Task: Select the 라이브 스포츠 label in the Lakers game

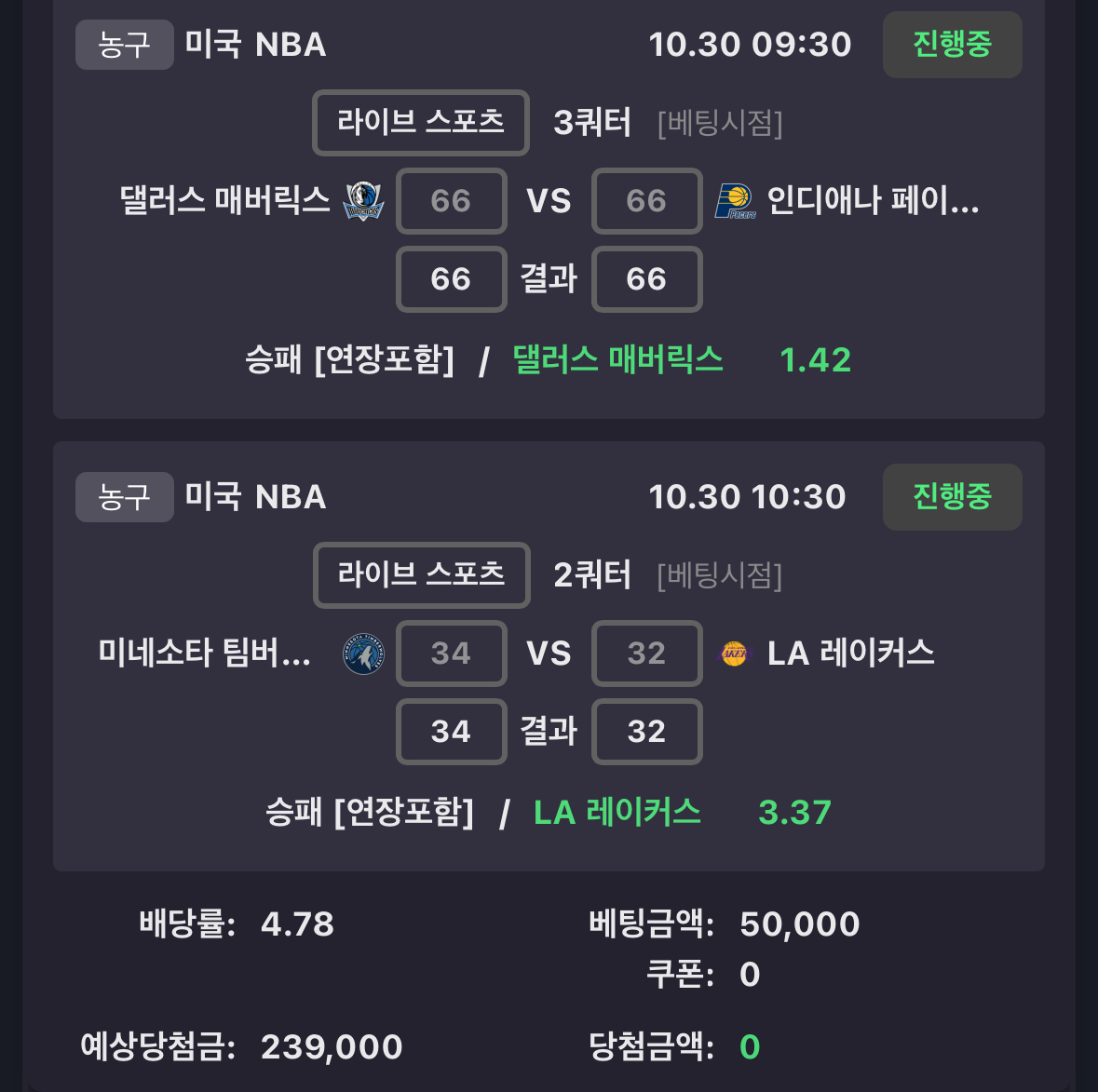Action: coord(421,575)
